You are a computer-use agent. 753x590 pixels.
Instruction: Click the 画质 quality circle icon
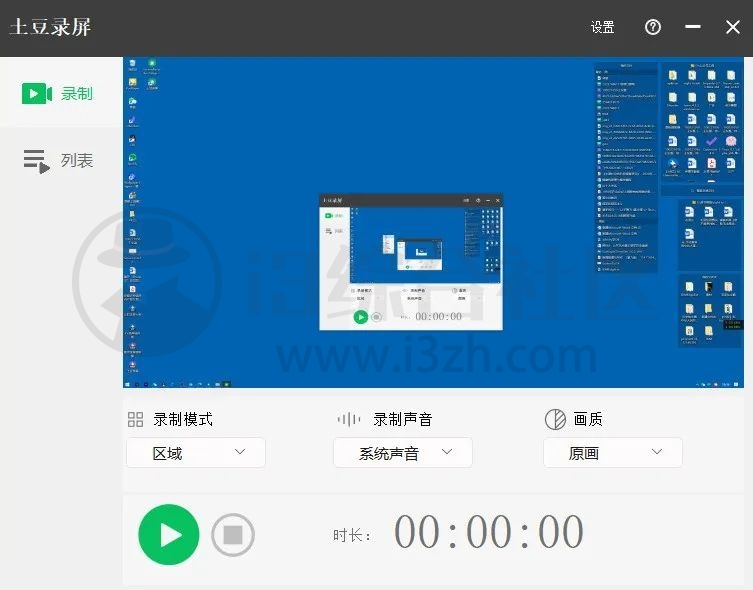[555, 419]
